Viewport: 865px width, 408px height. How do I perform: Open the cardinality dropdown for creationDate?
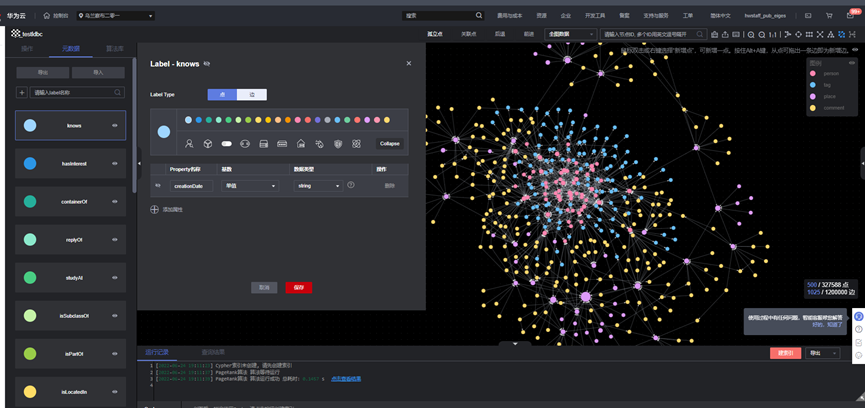pos(250,186)
